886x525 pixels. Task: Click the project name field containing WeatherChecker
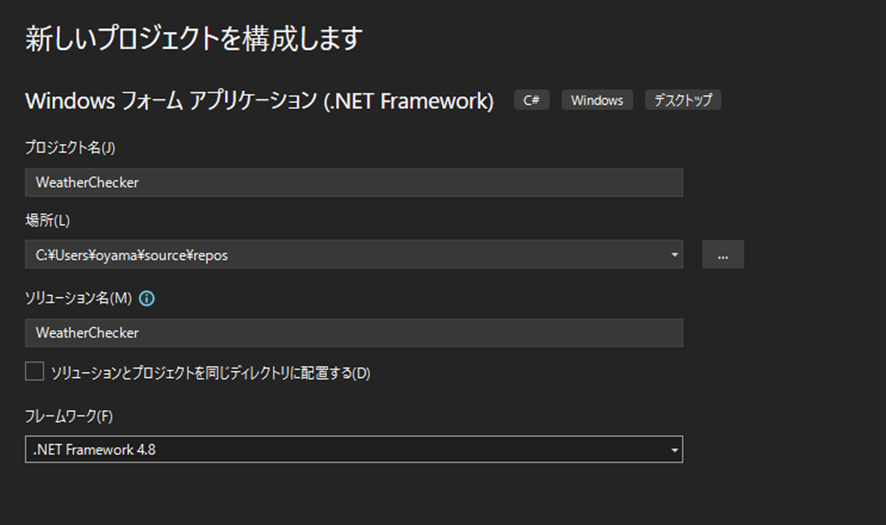tap(354, 183)
